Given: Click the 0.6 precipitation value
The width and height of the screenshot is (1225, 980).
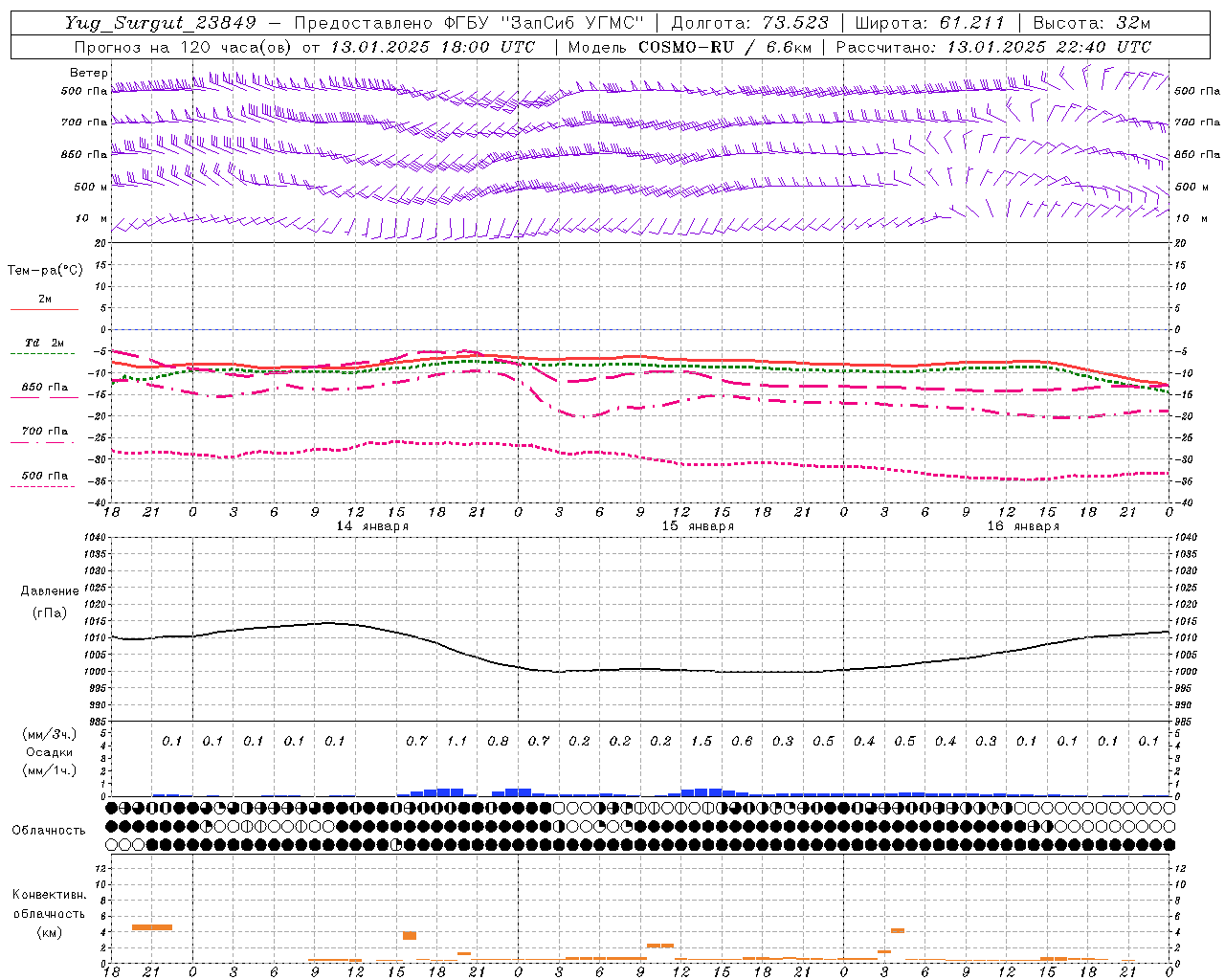Looking at the screenshot, I should pyautogui.click(x=742, y=742).
